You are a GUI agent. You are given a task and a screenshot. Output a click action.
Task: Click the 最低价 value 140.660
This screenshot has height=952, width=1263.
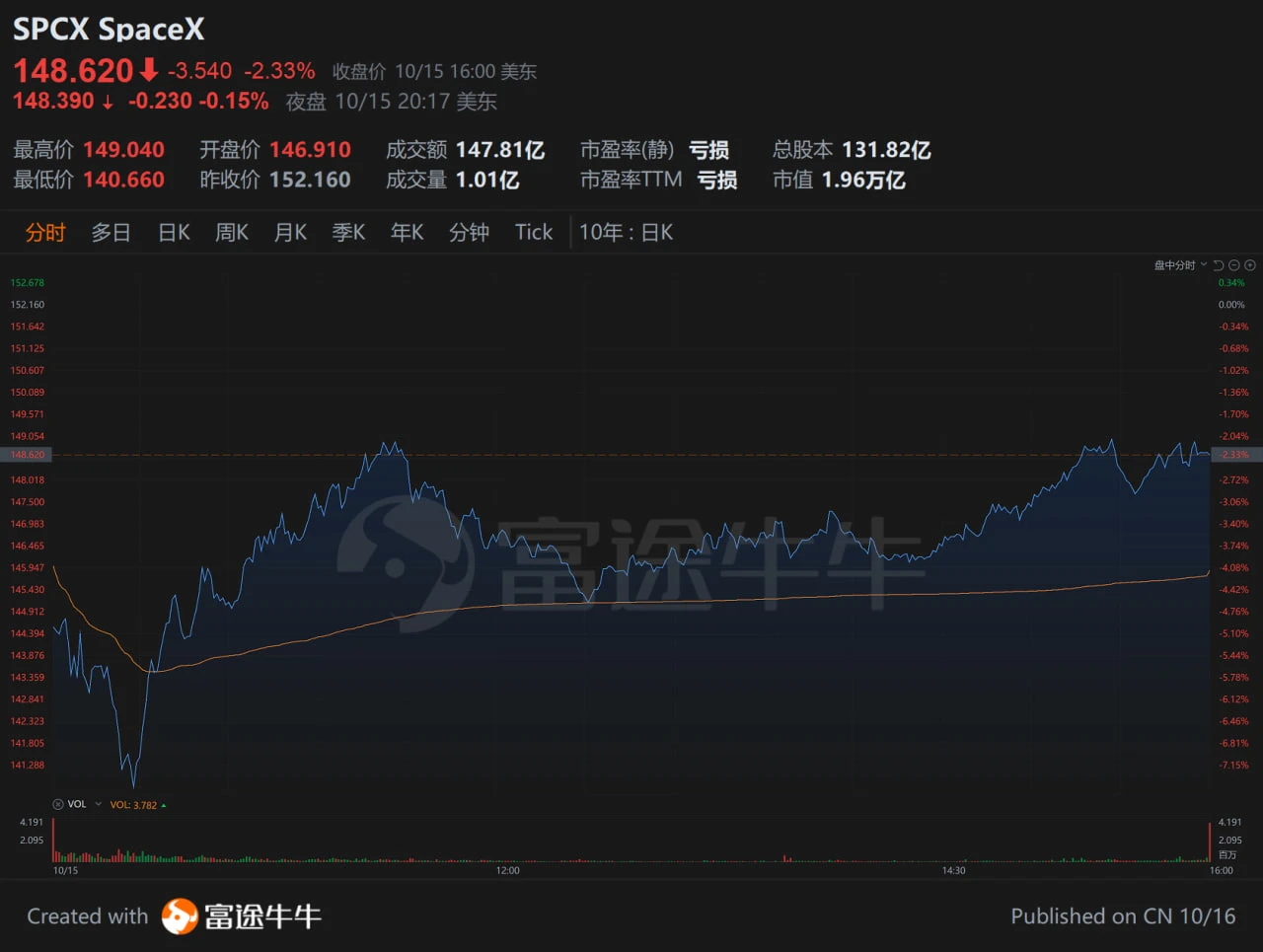123,180
